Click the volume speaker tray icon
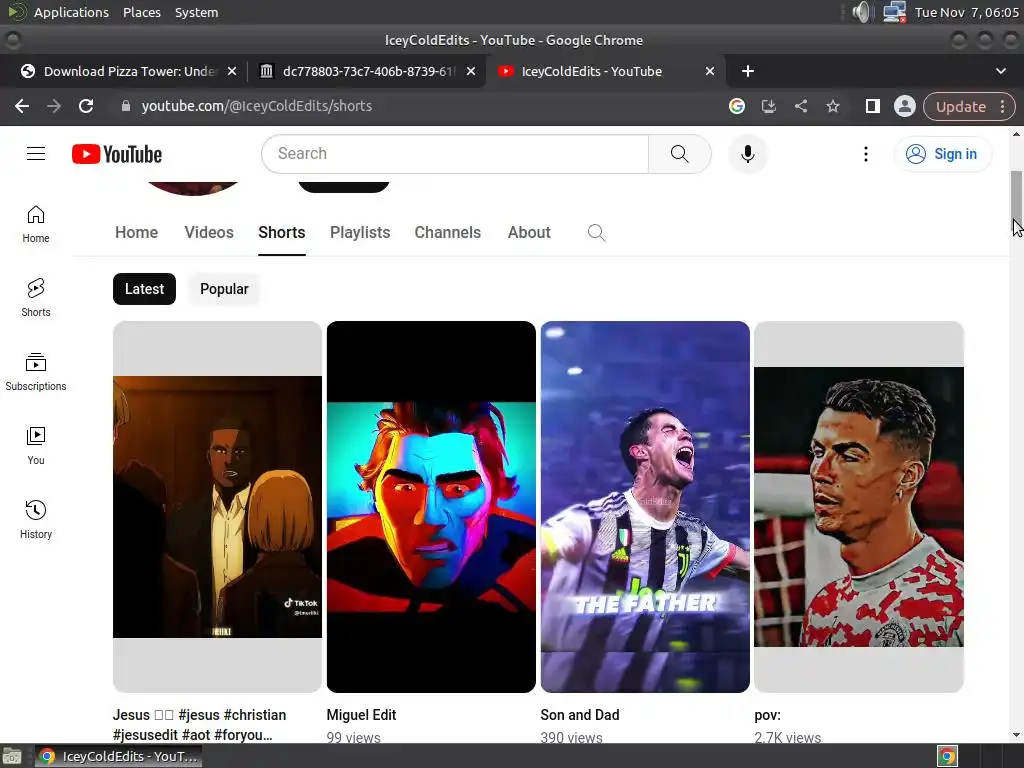Viewport: 1024px width, 768px height. tap(862, 12)
